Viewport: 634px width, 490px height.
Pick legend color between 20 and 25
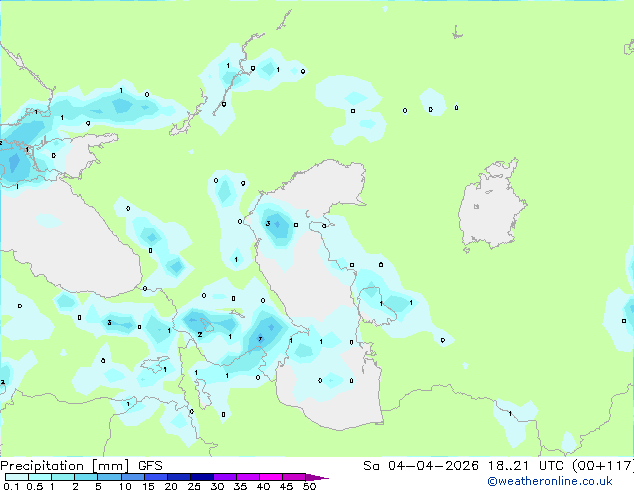tap(179, 477)
